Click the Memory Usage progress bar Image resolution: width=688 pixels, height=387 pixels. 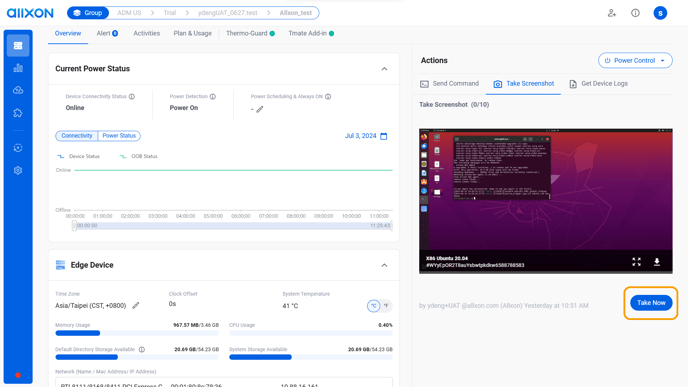coord(137,333)
